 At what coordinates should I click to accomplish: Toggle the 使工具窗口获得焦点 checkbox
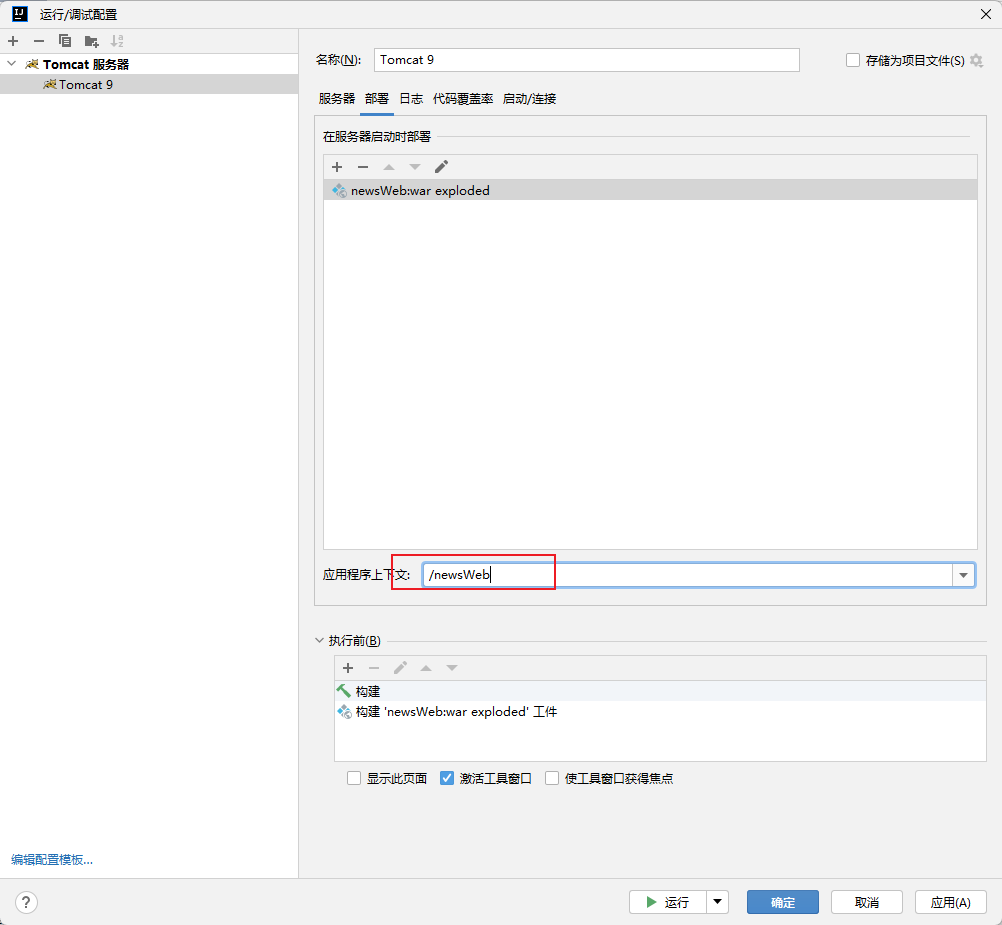552,778
